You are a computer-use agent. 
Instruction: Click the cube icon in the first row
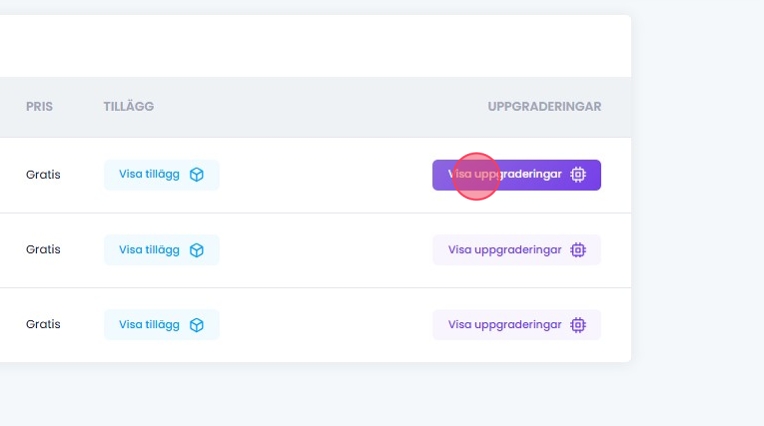click(x=197, y=175)
